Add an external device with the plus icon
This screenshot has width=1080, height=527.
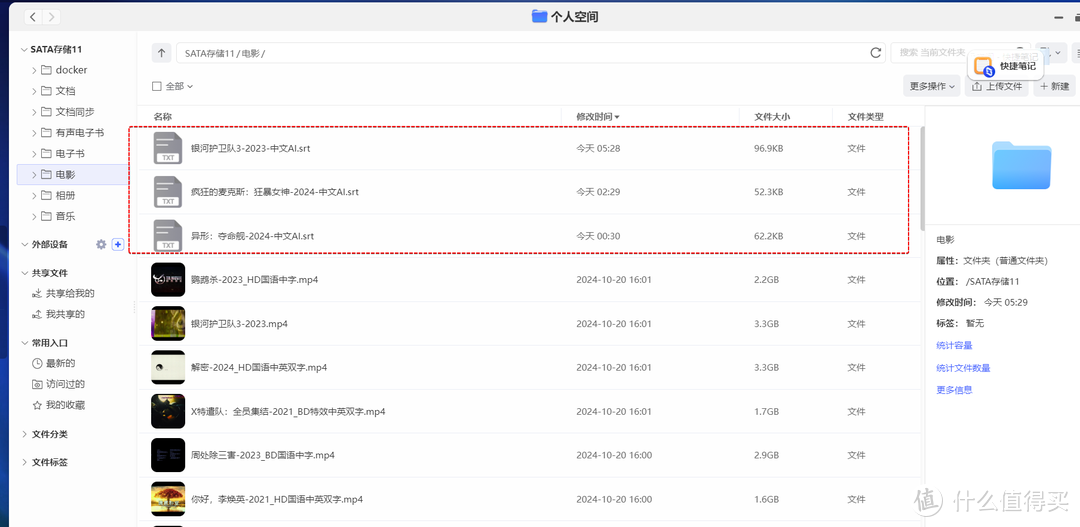coord(117,244)
